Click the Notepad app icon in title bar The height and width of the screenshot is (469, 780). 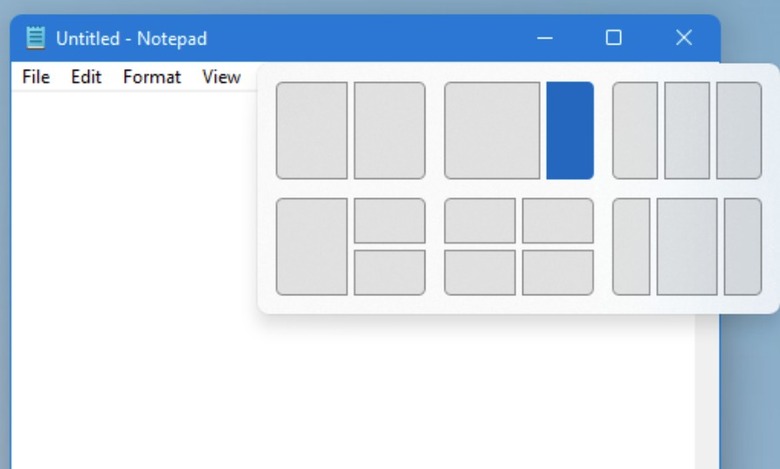coord(36,38)
